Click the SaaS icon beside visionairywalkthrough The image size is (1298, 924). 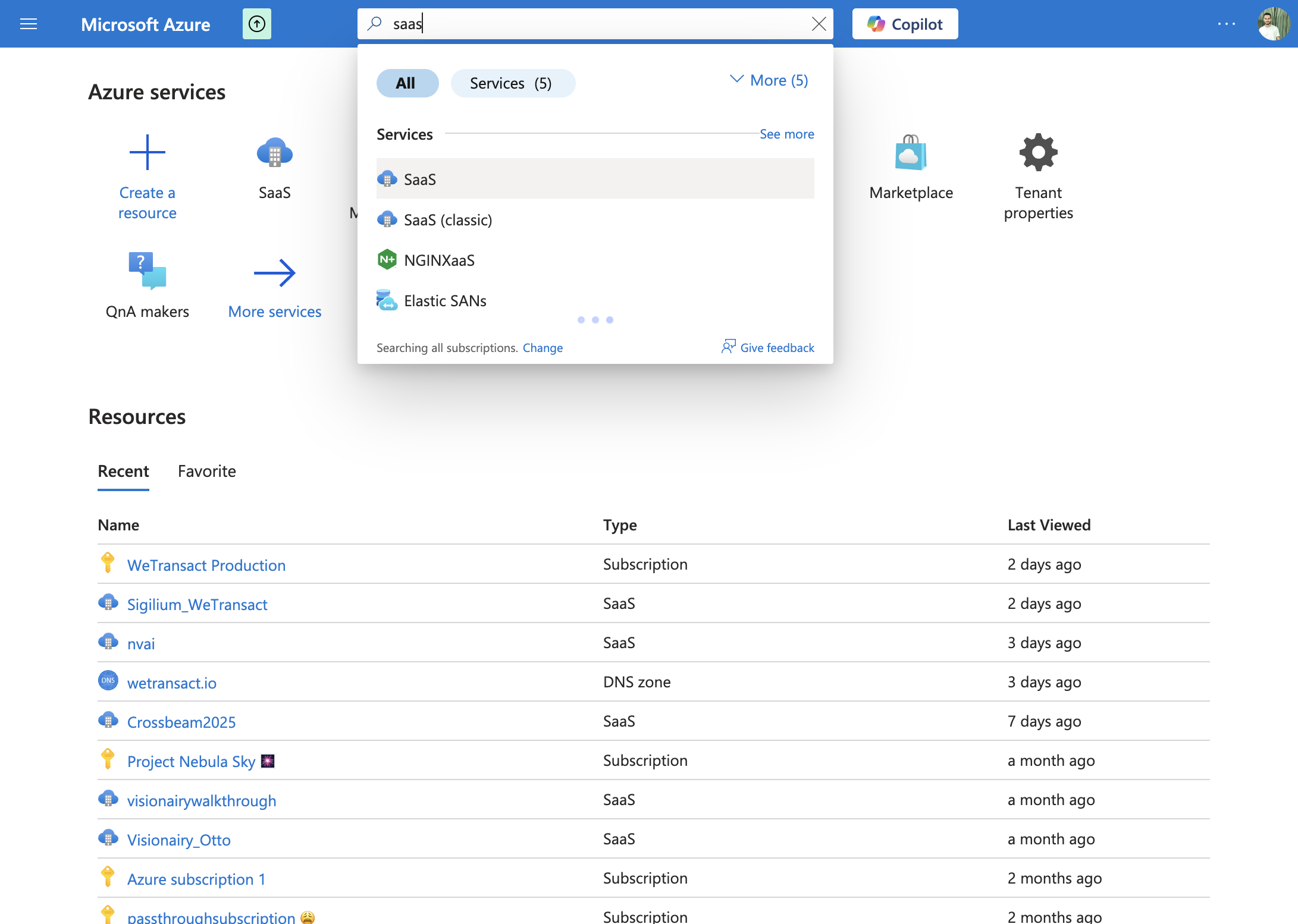tap(108, 799)
